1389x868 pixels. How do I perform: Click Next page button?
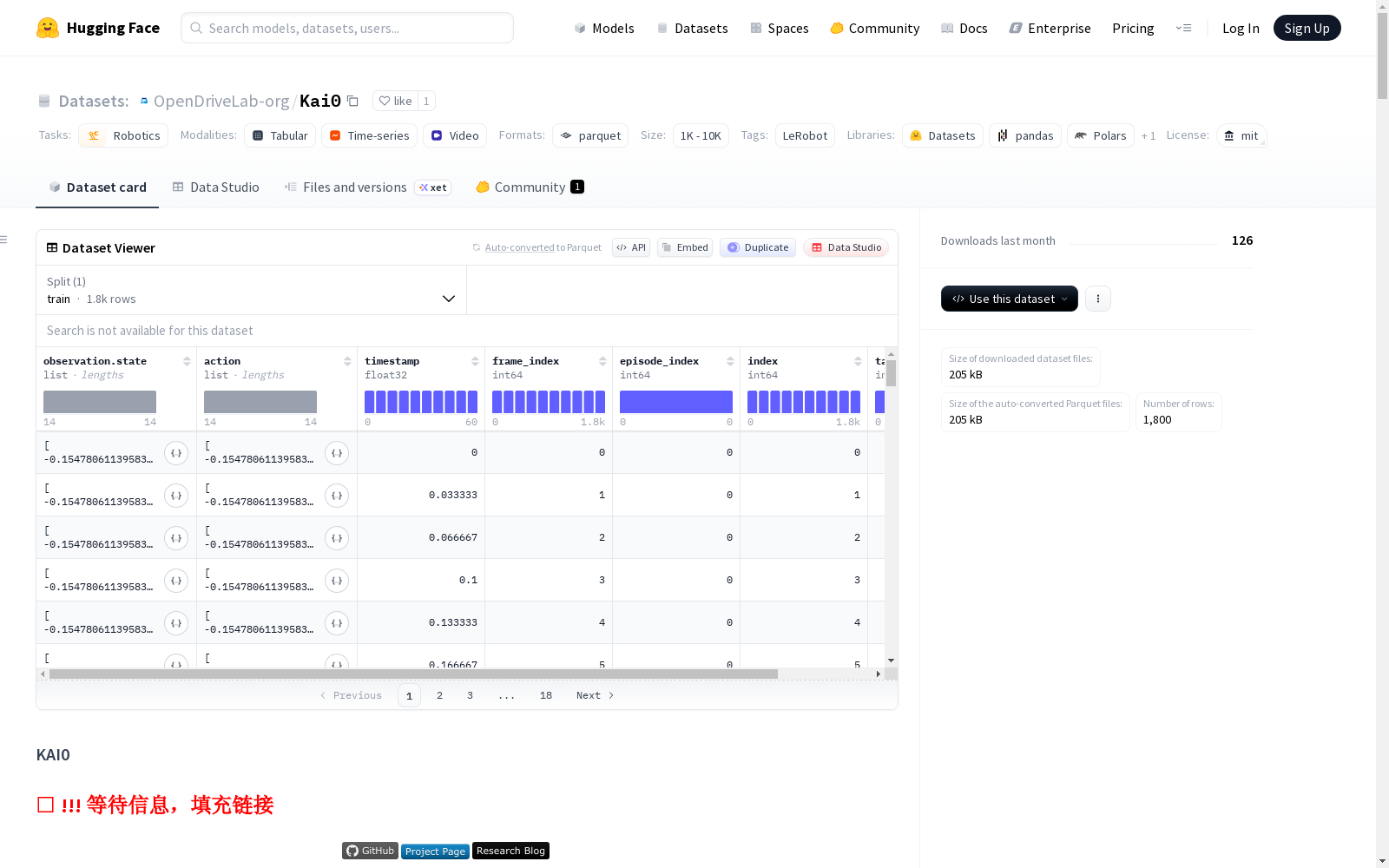[596, 695]
